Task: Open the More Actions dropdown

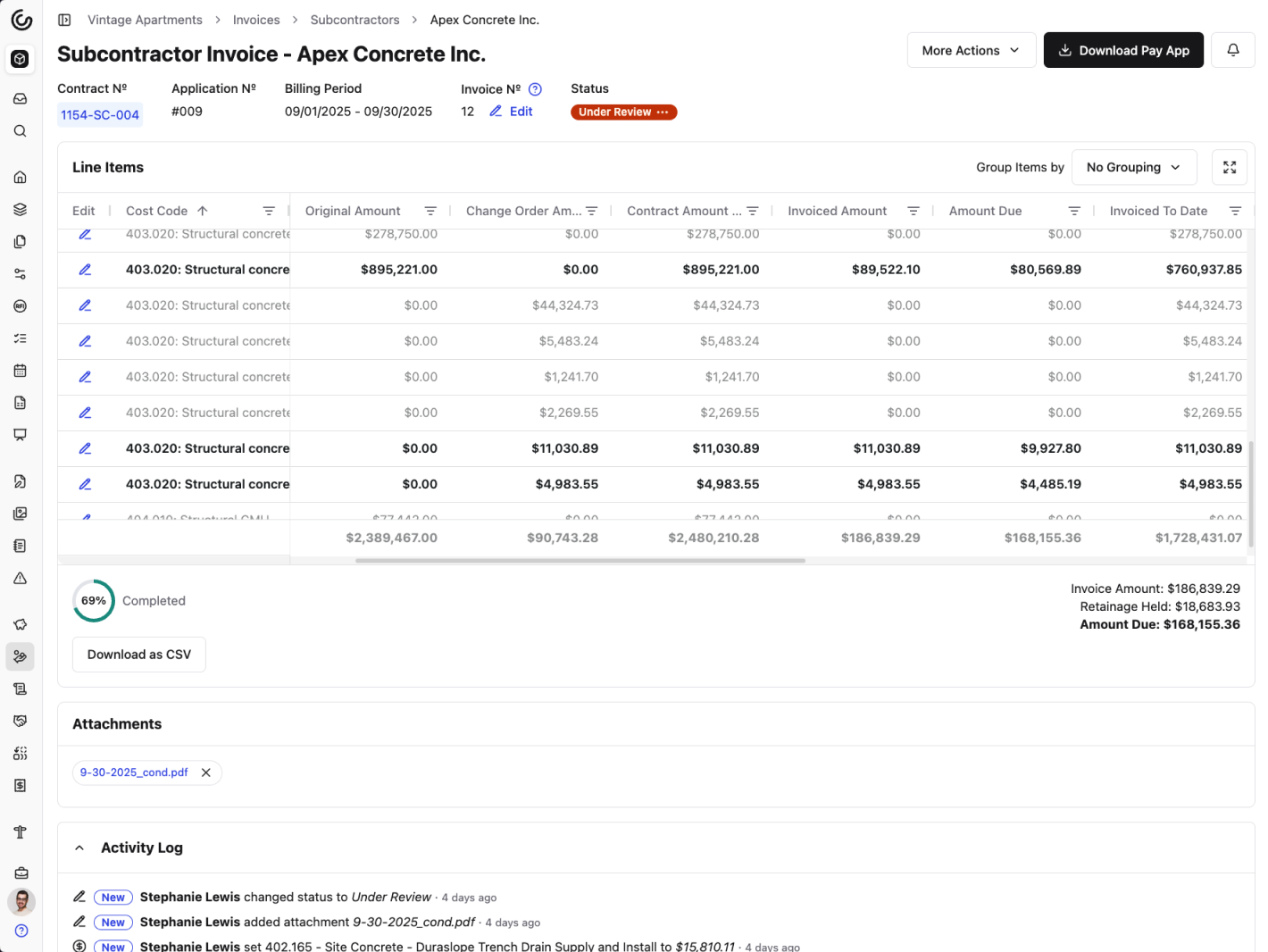Action: coord(971,50)
